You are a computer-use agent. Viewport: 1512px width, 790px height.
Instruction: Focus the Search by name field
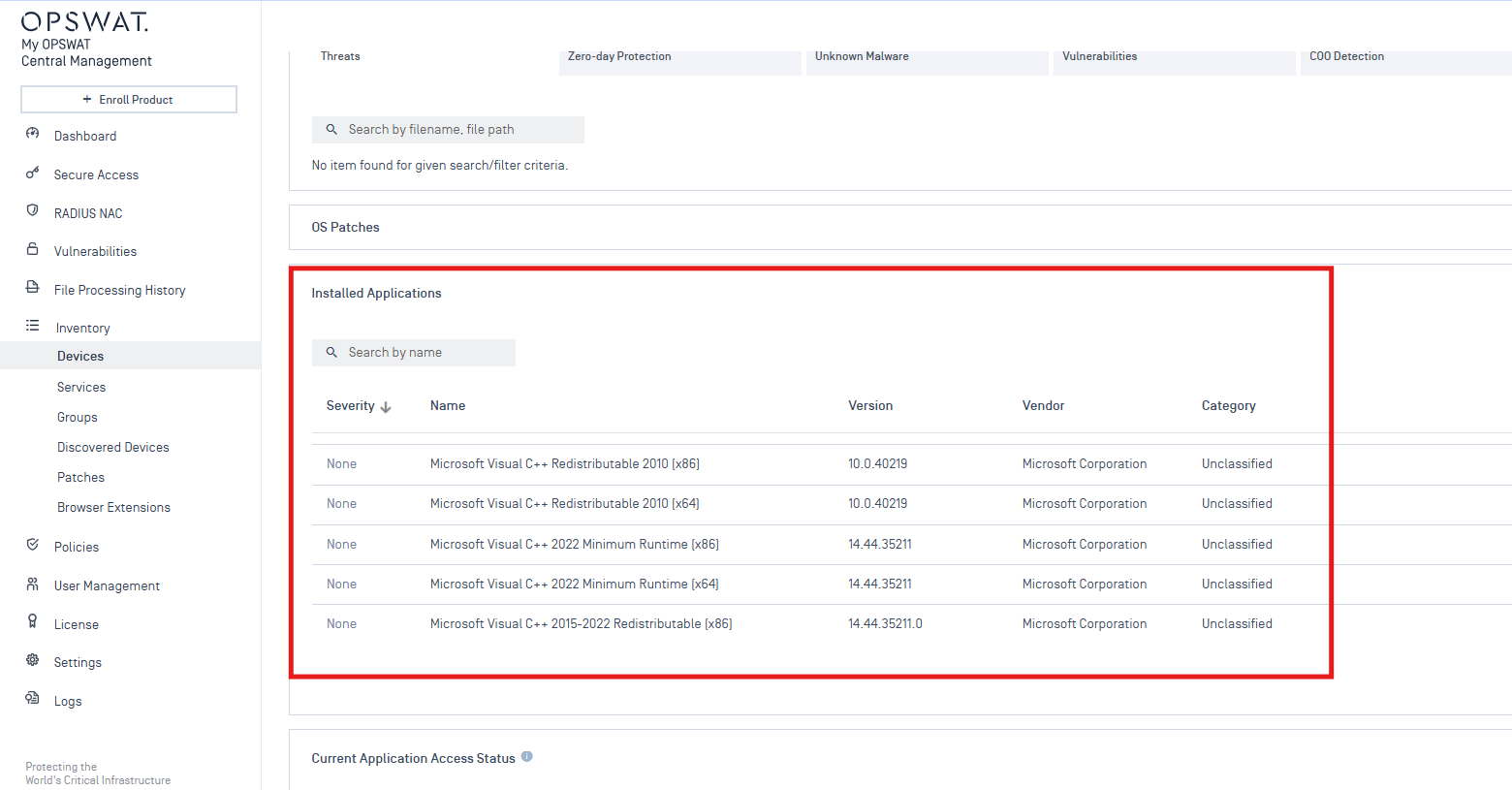425,353
